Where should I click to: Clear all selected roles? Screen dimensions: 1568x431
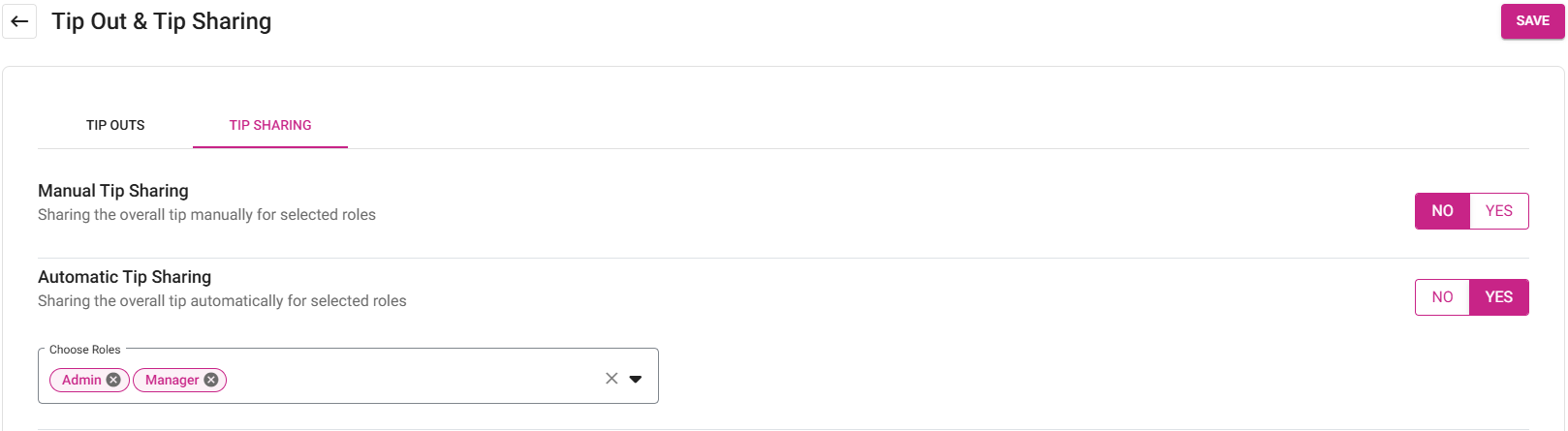click(x=612, y=379)
